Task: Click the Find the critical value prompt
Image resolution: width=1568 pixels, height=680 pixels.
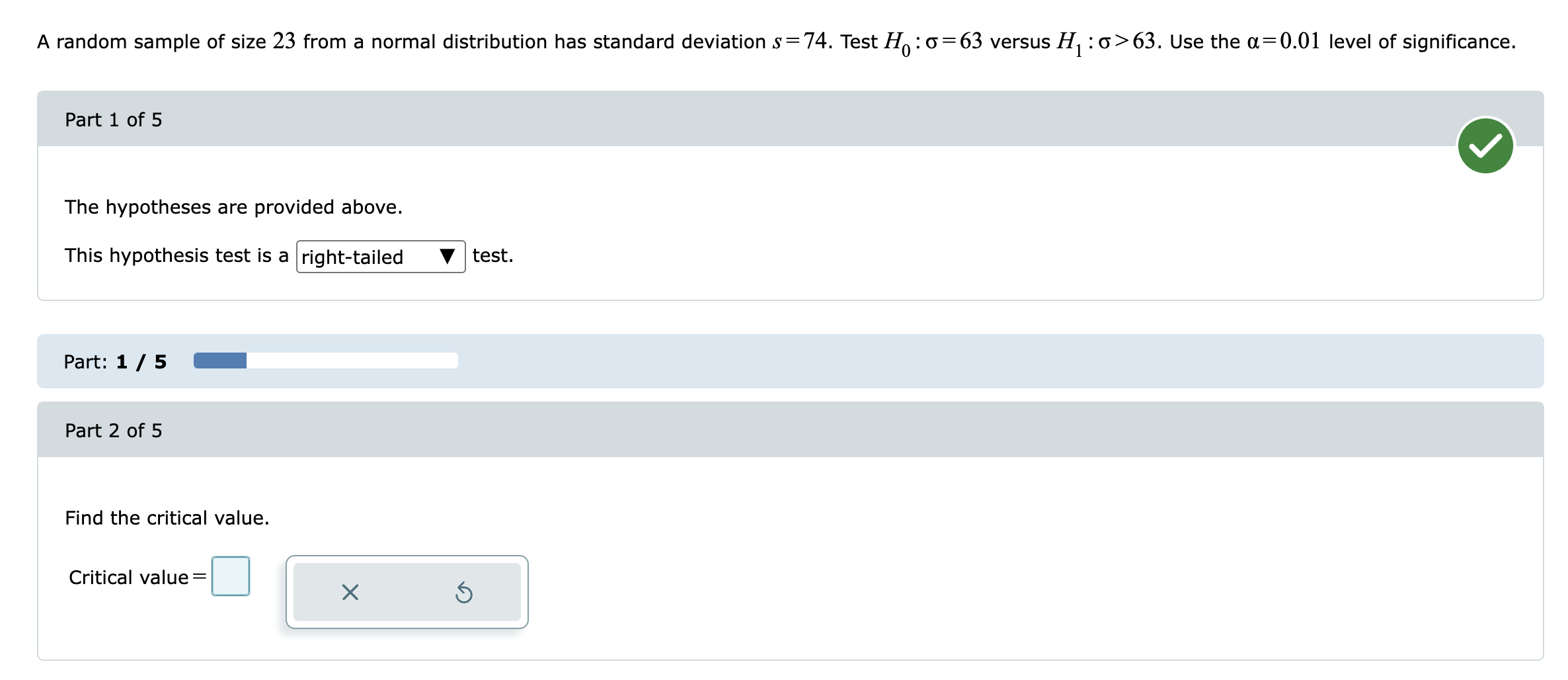Action: [x=166, y=518]
